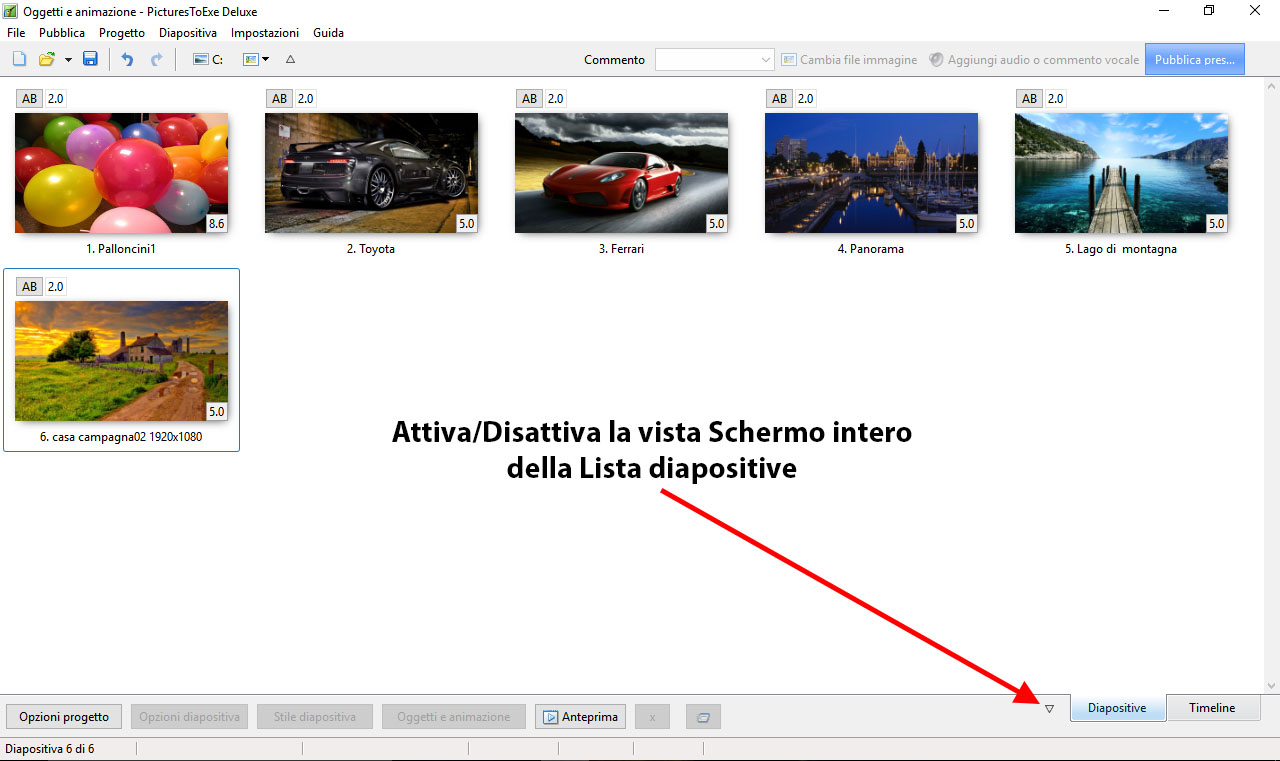The image size is (1280, 761).
Task: Undo the last action
Action: pos(126,59)
